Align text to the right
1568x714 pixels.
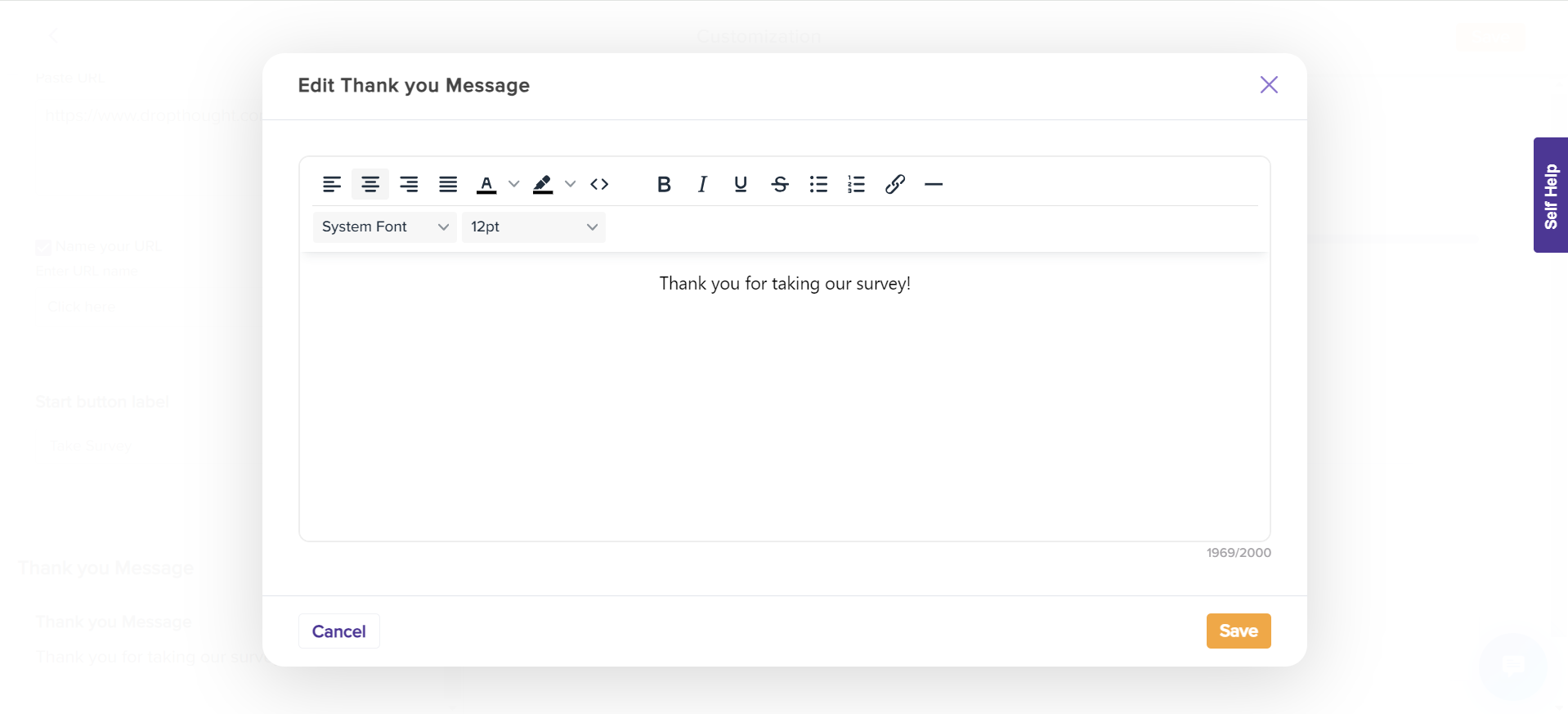pyautogui.click(x=409, y=185)
